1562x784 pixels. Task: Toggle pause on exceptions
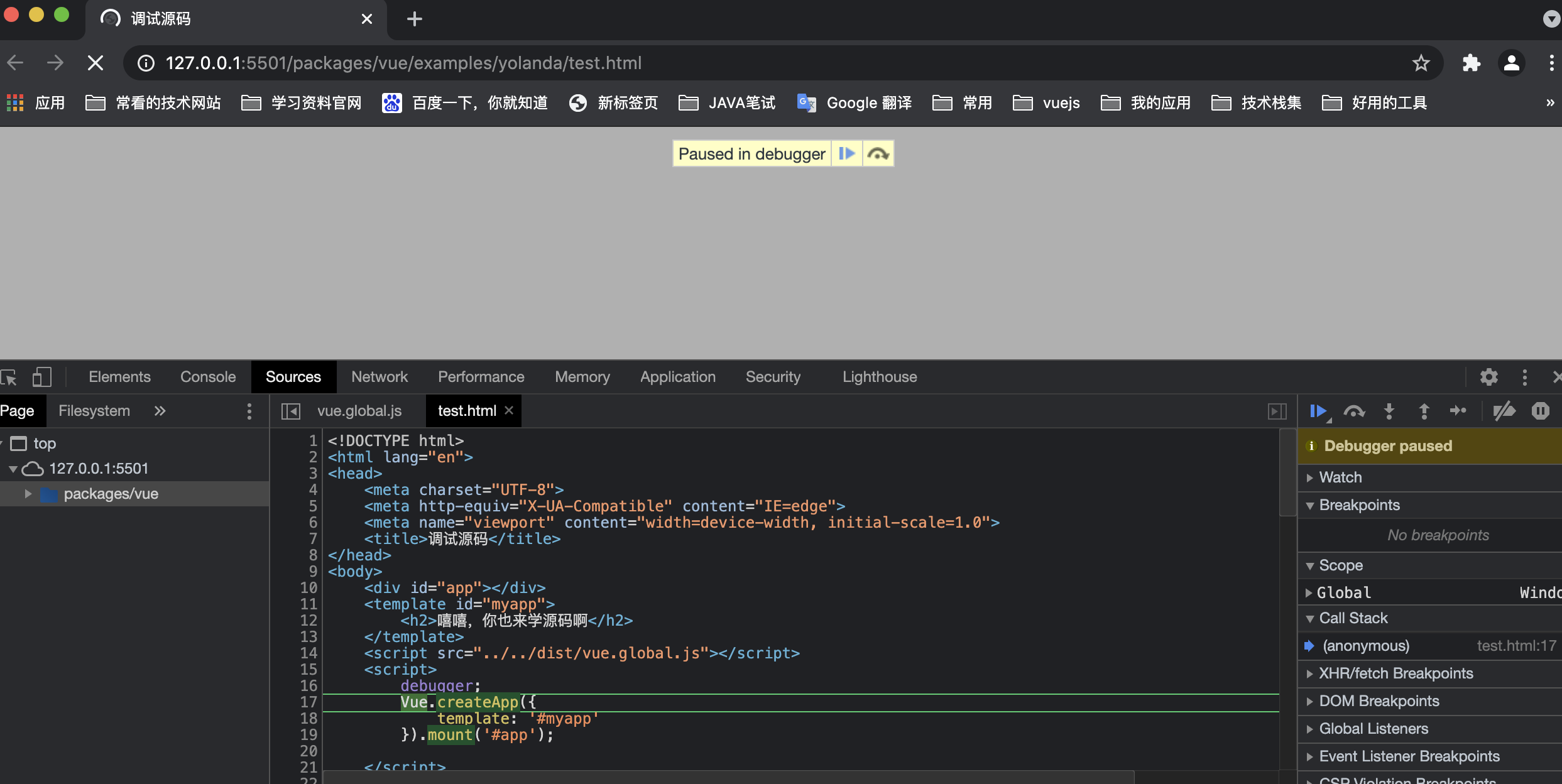click(x=1540, y=411)
